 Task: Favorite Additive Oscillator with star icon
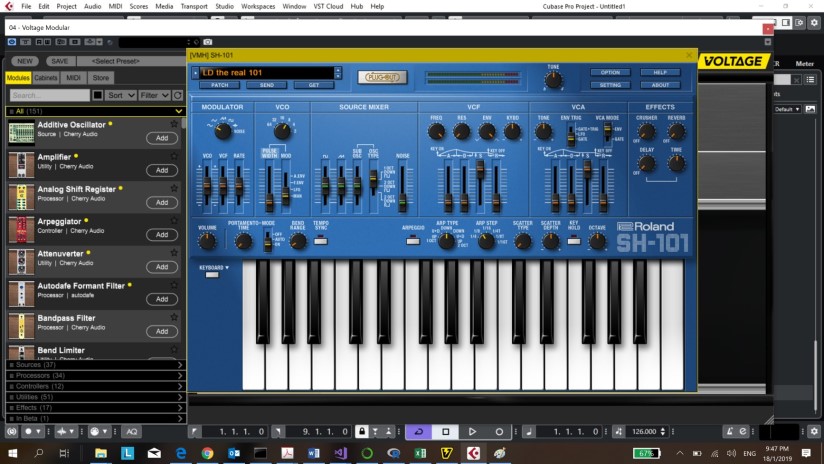tap(174, 124)
